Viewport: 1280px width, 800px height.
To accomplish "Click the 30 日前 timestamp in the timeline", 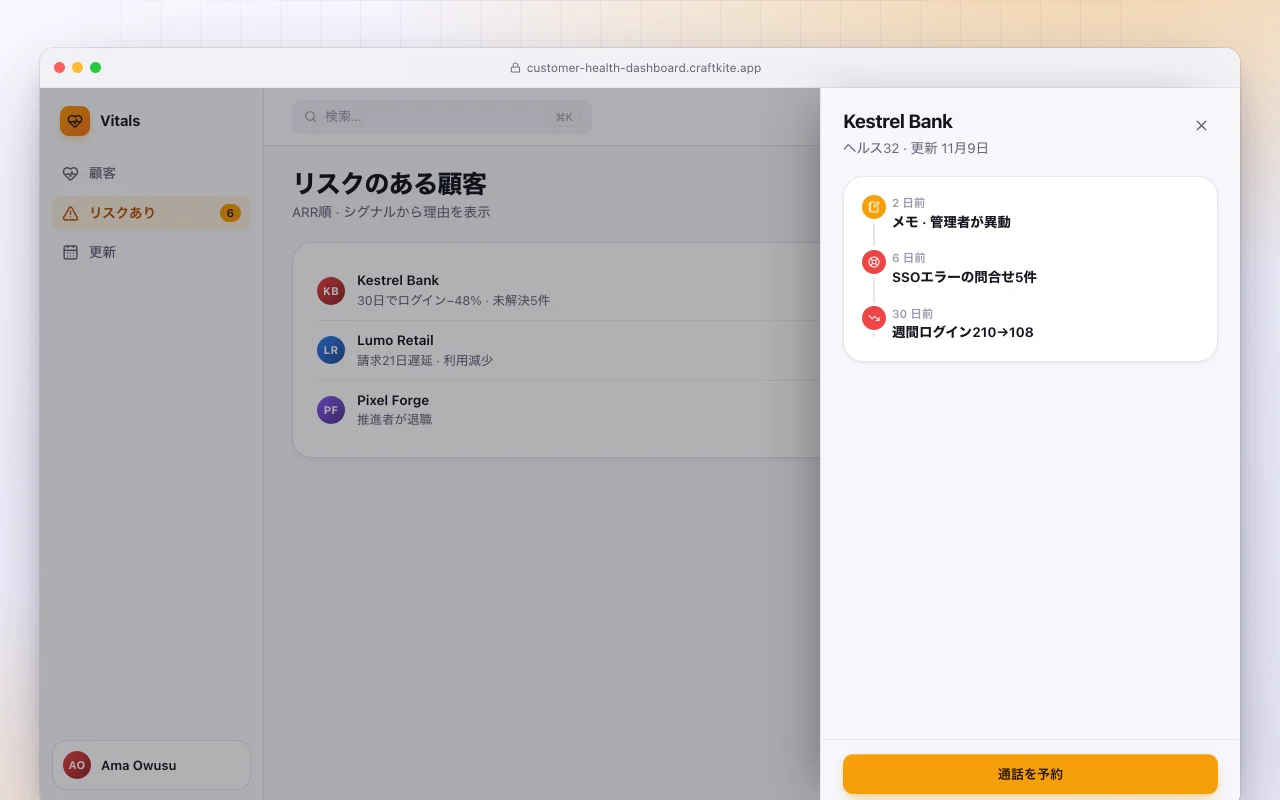I will tap(913, 314).
